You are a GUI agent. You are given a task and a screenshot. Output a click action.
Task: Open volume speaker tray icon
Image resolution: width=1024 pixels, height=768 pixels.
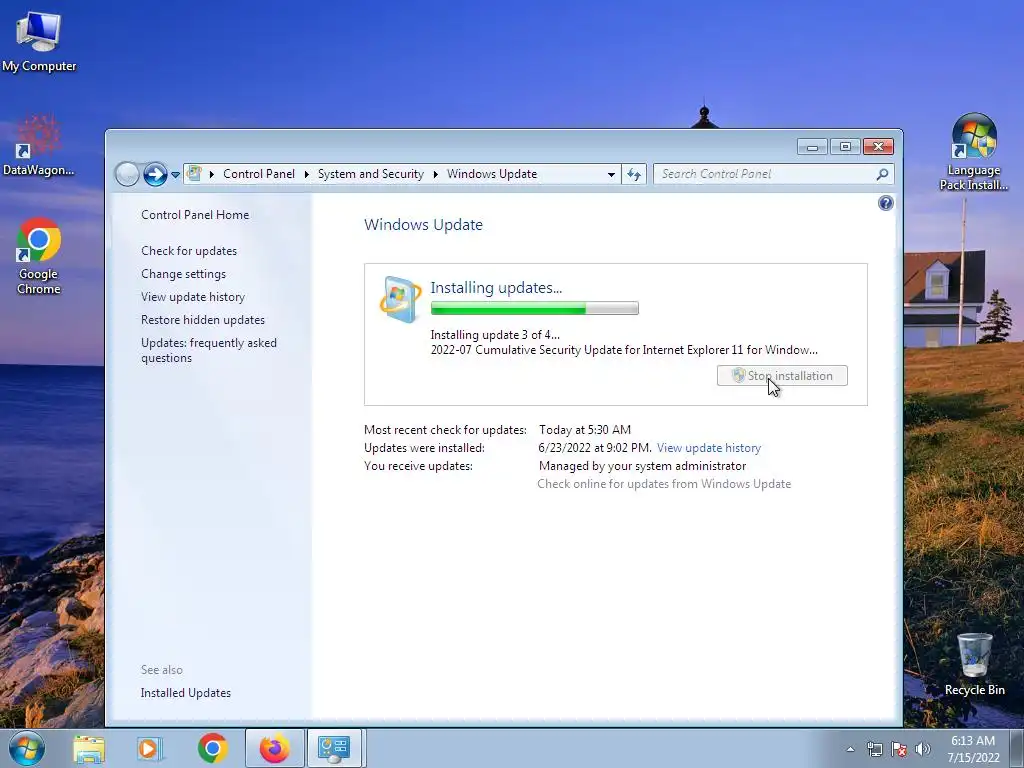click(923, 749)
